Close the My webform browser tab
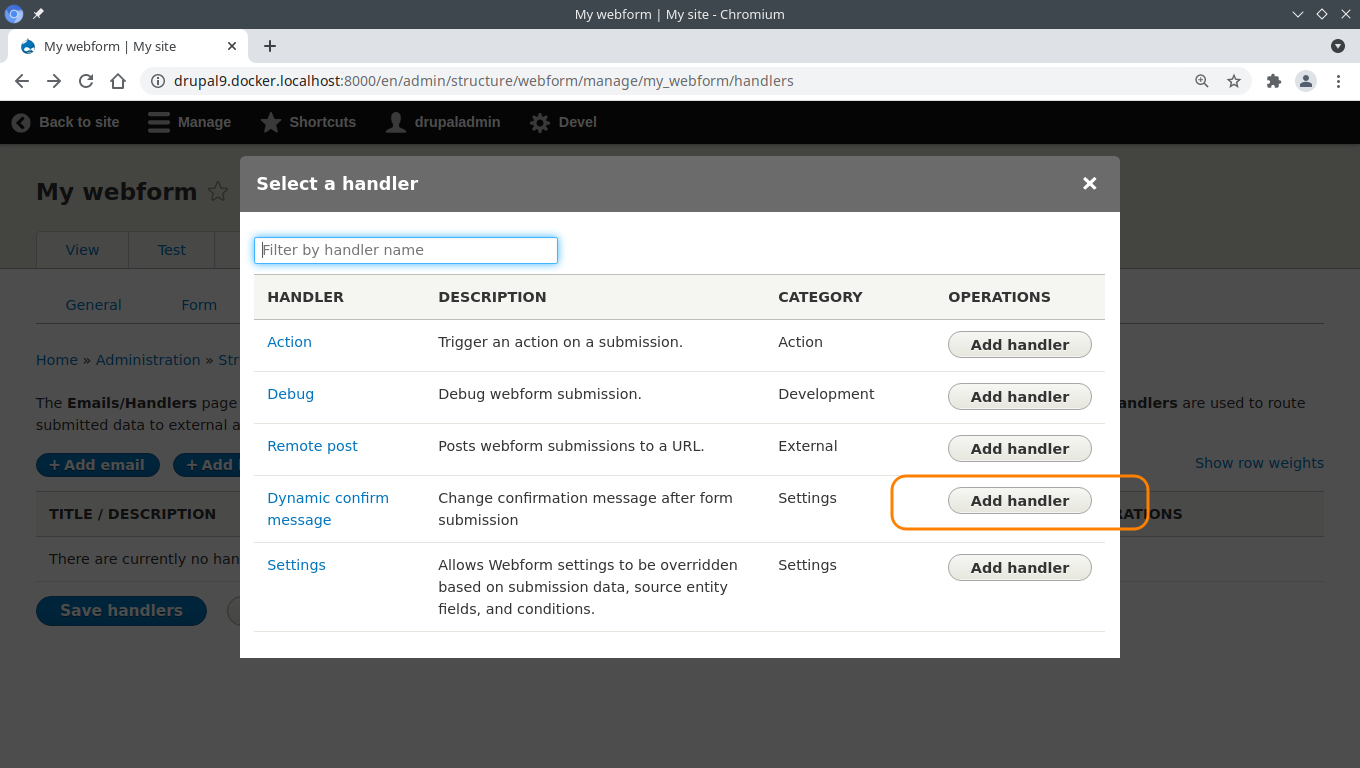Image resolution: width=1360 pixels, height=768 pixels. [x=232, y=46]
